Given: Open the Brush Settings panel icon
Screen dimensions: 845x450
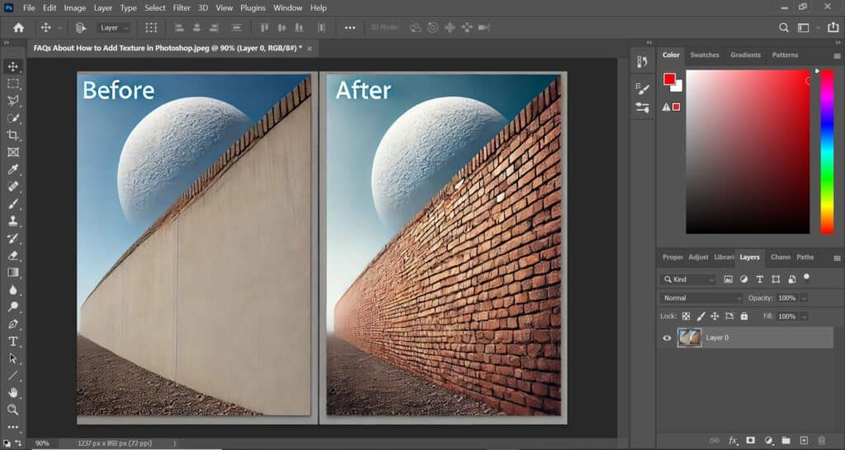Looking at the screenshot, I should 642,88.
